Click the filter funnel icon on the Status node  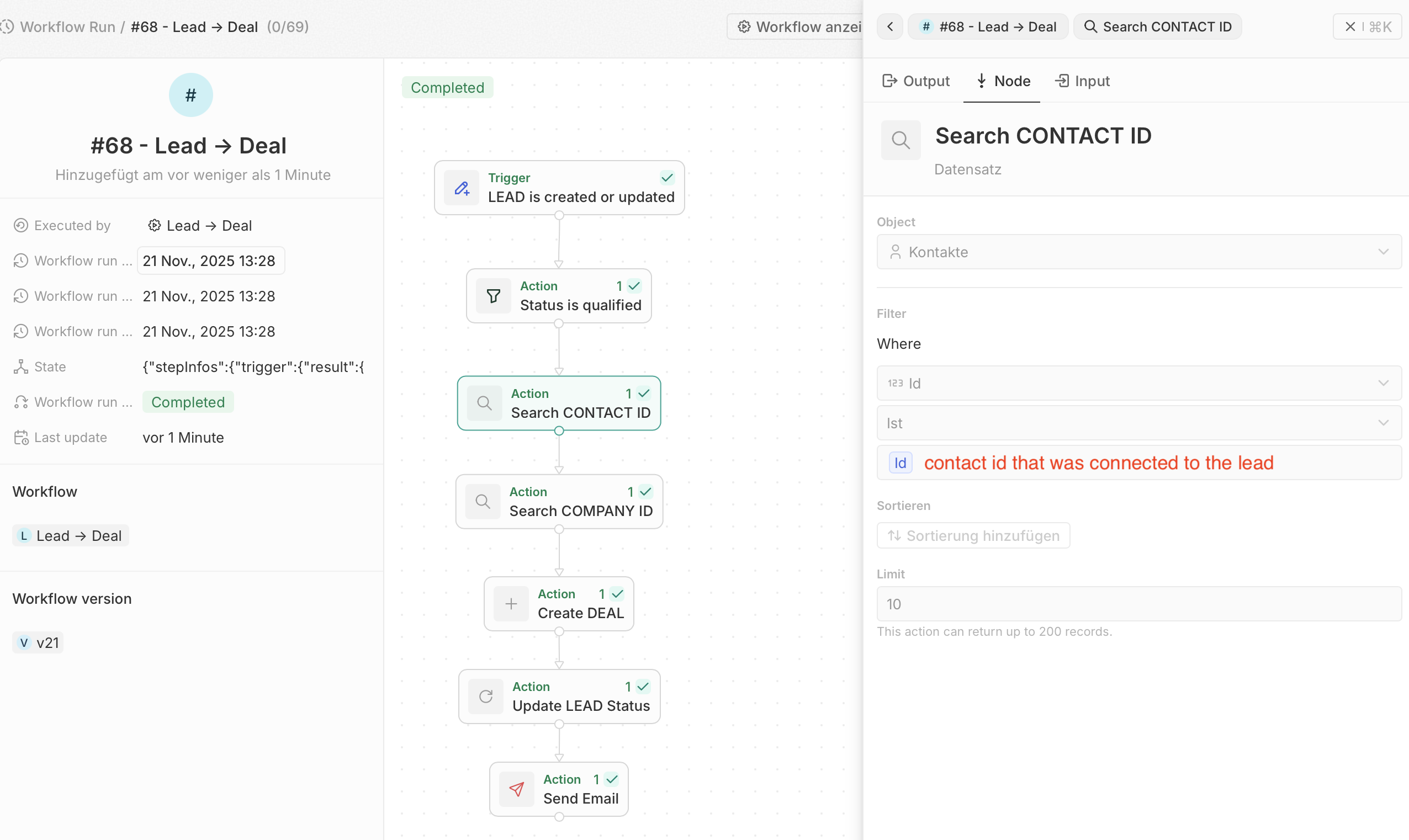click(493, 296)
